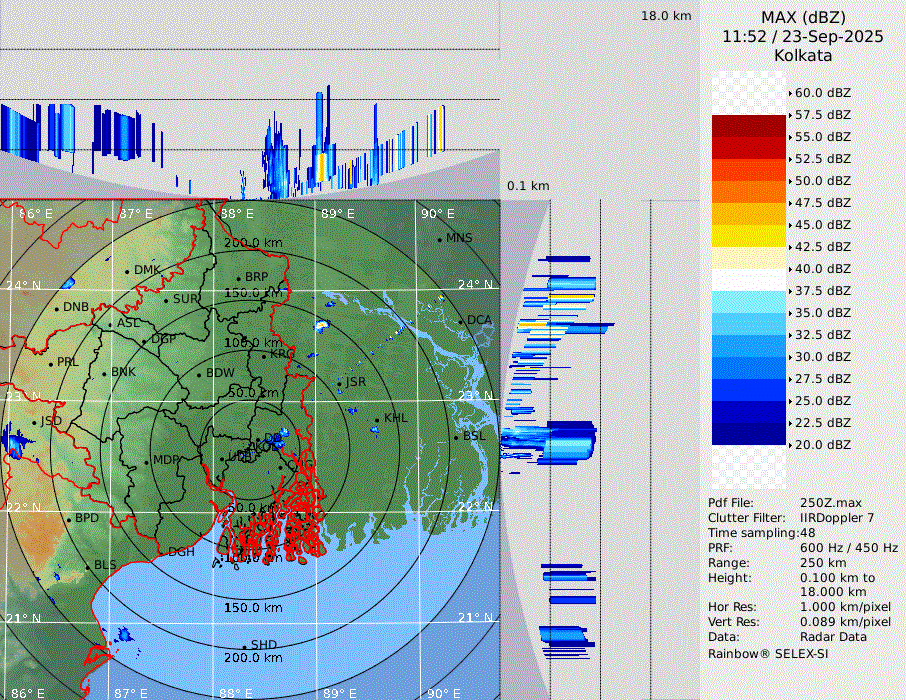Click the 20.0 dBZ legend label
906x700 pixels.
click(x=822, y=445)
